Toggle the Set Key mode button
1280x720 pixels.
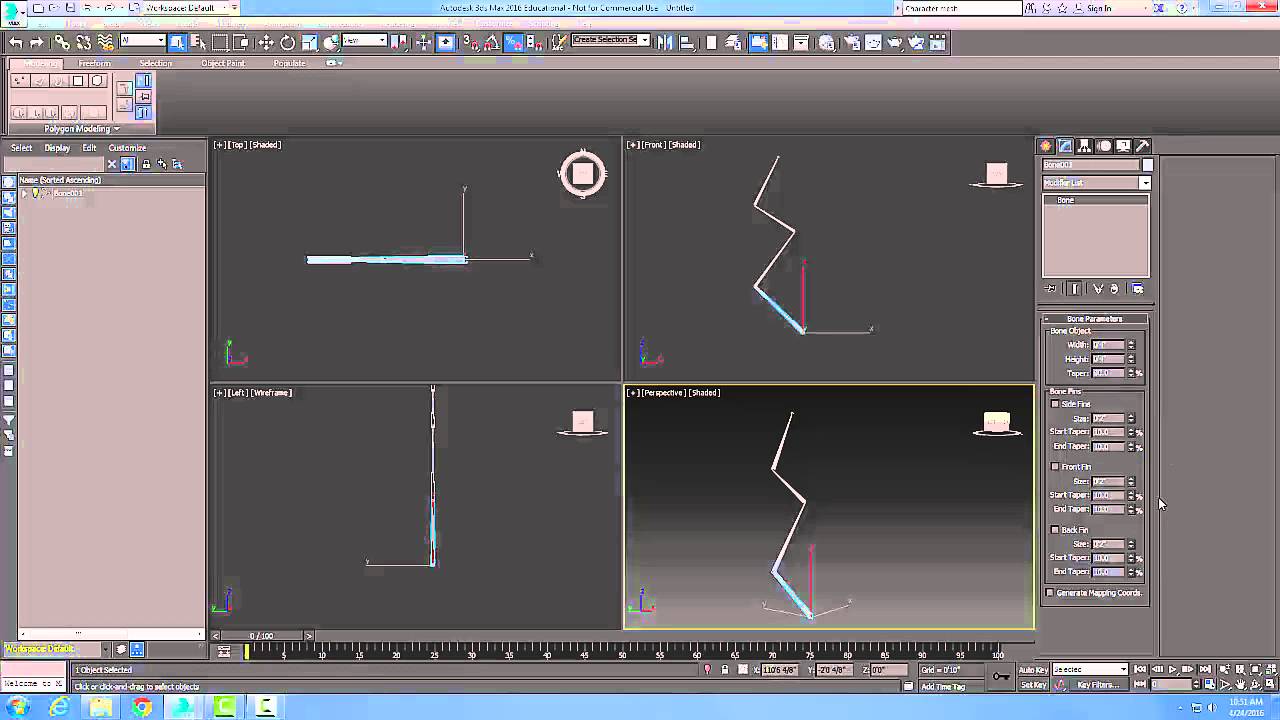point(1033,685)
